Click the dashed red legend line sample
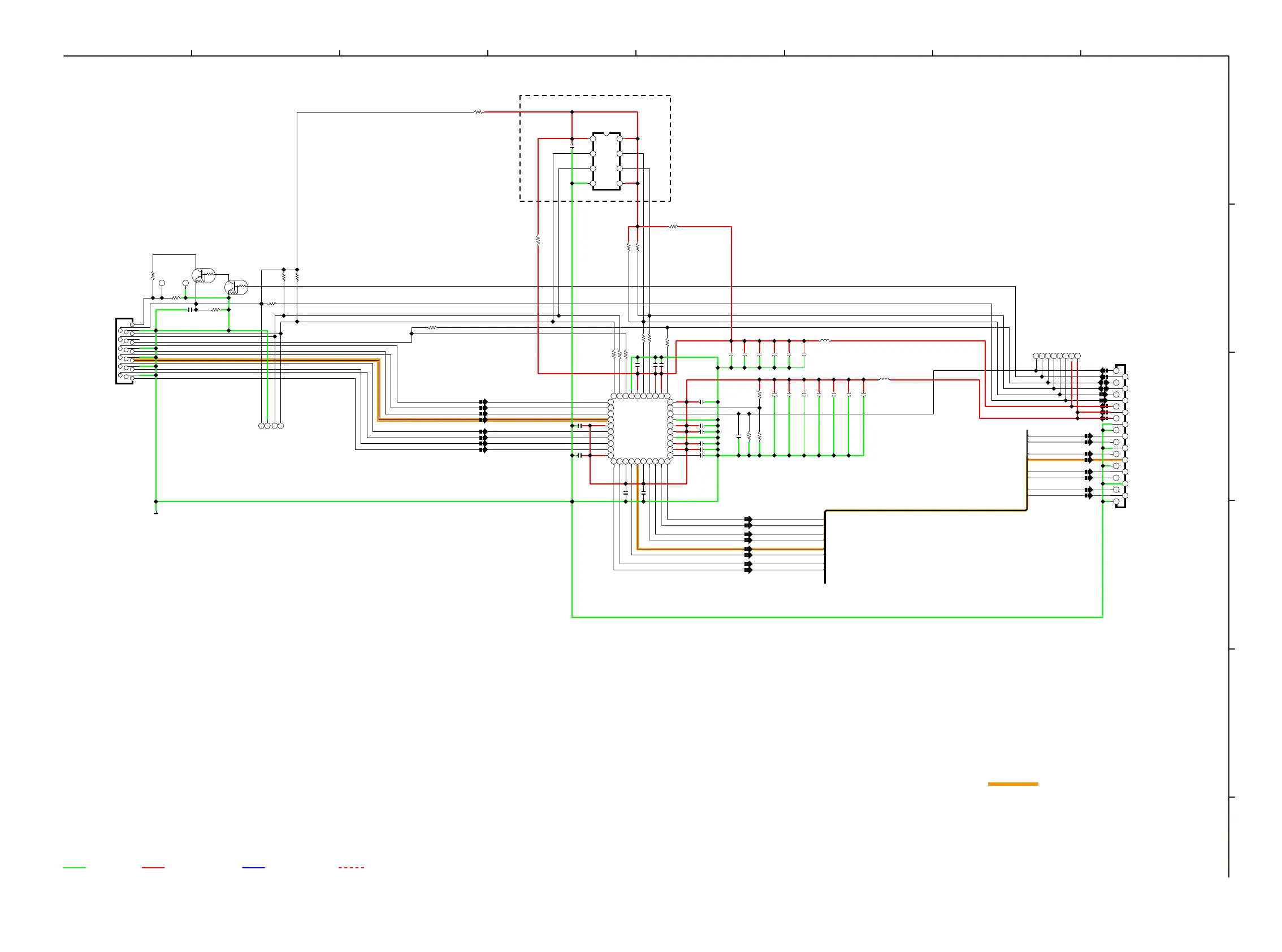This screenshot has height=952, width=1282. (352, 867)
